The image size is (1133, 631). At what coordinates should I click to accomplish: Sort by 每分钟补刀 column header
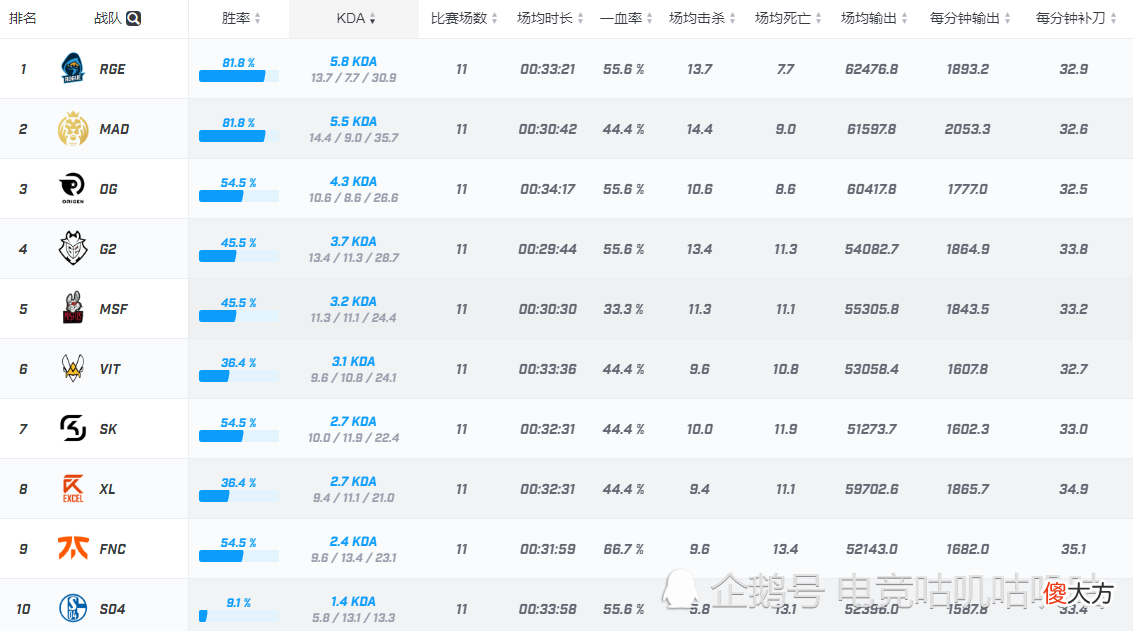1076,18
